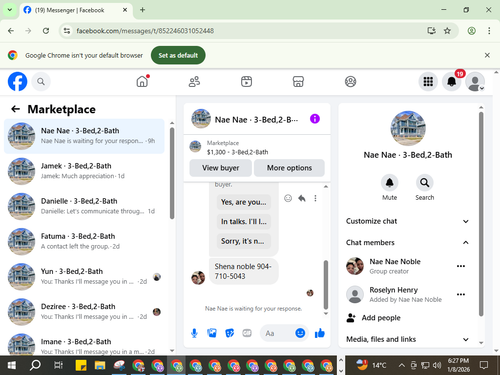The image size is (500, 375).
Task: Focus the Aa message input field
Action: (278, 333)
